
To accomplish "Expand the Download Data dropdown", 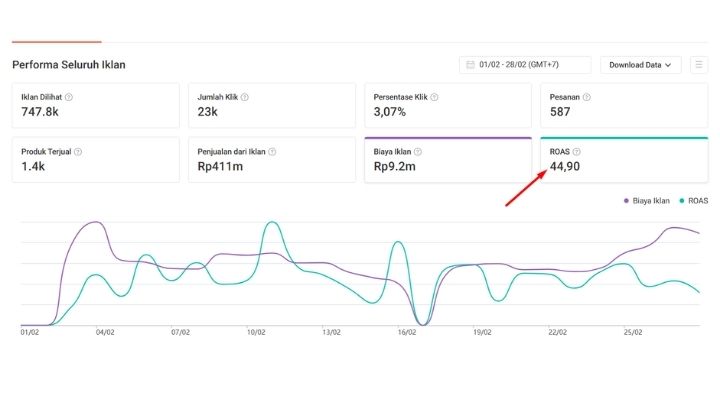I will (641, 65).
